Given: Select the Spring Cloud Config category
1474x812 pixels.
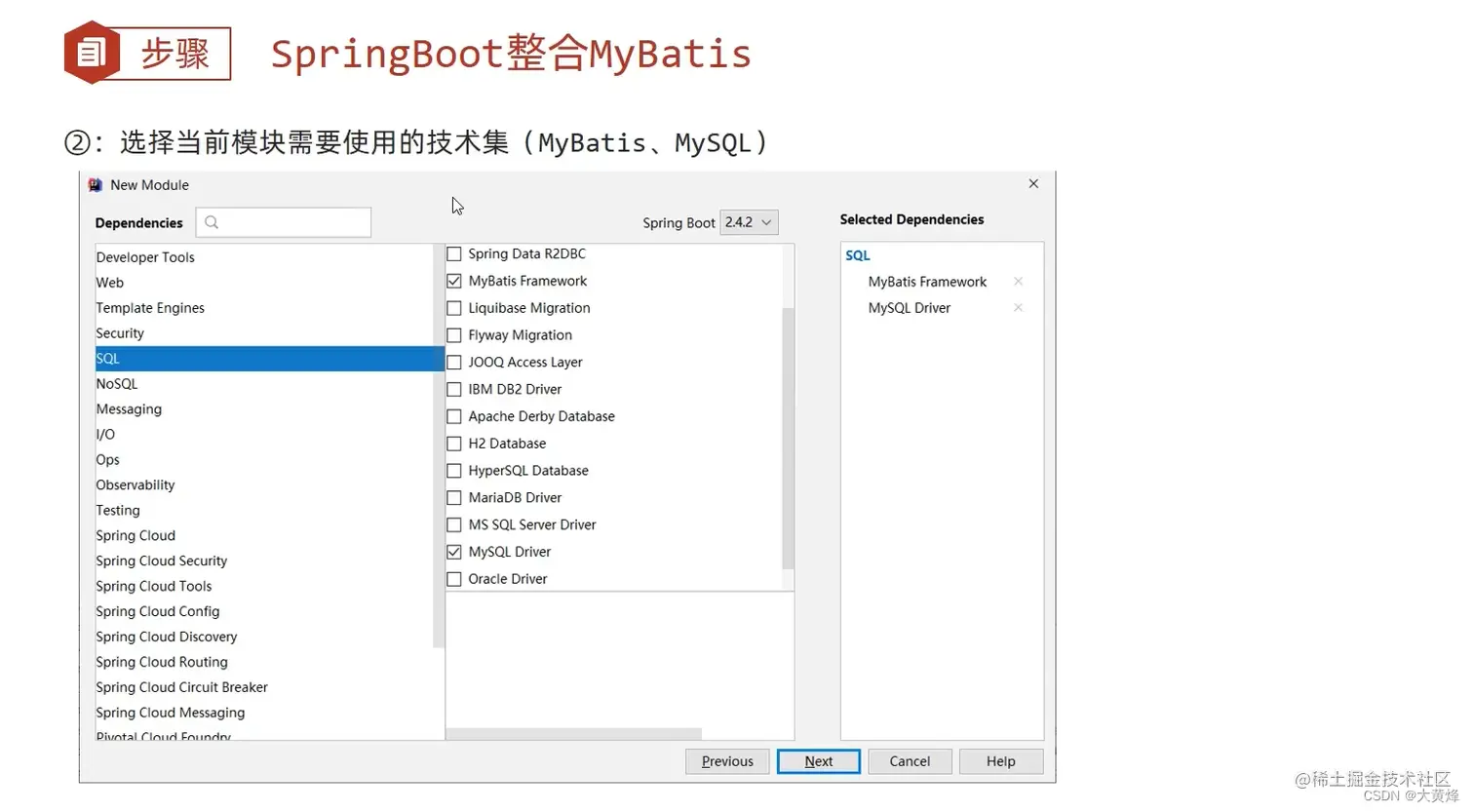Looking at the screenshot, I should [263, 612].
